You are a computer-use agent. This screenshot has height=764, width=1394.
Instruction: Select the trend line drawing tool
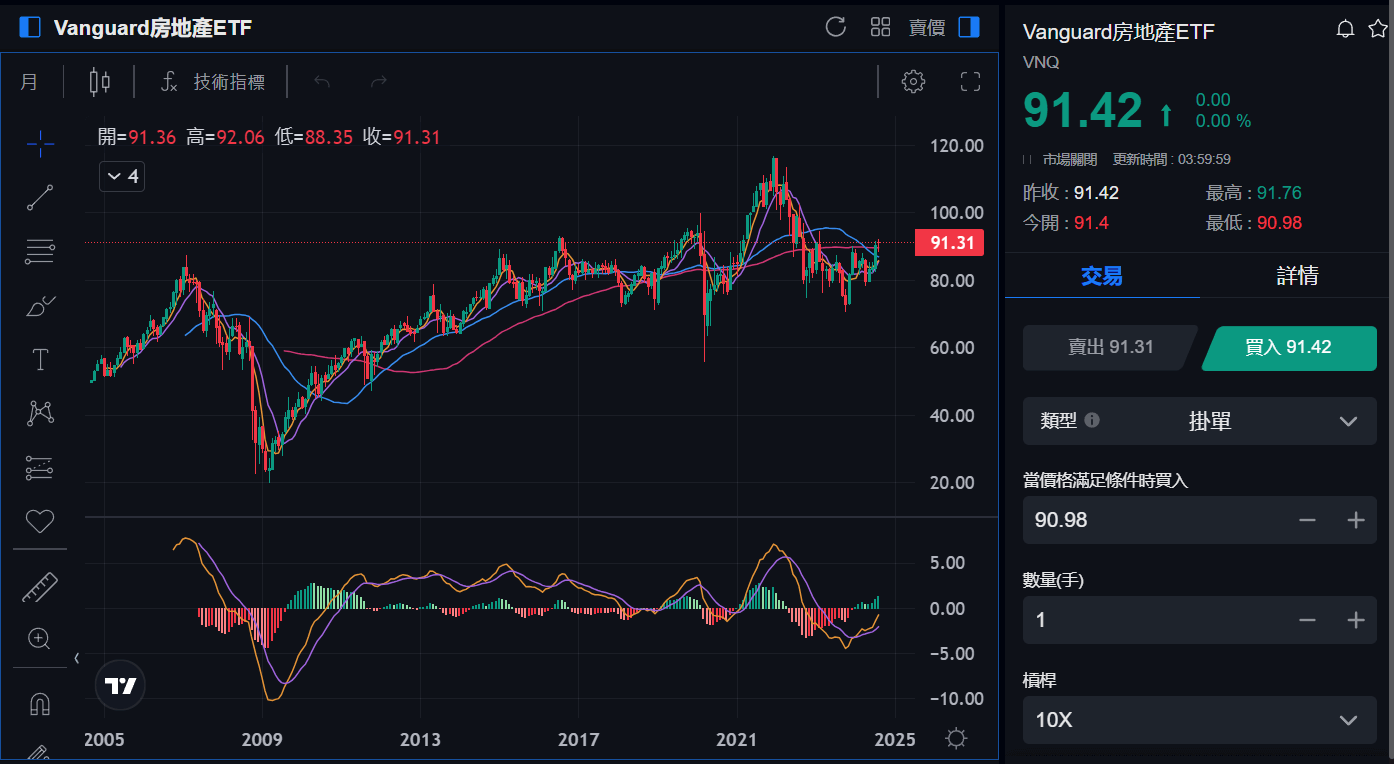click(40, 198)
